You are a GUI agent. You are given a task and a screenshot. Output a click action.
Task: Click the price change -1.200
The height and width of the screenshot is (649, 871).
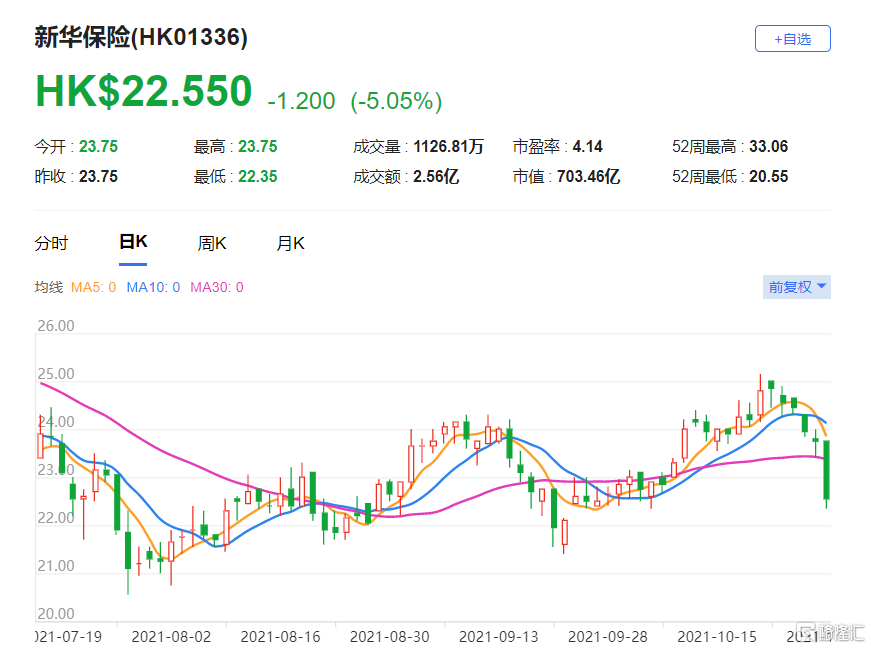[301, 101]
